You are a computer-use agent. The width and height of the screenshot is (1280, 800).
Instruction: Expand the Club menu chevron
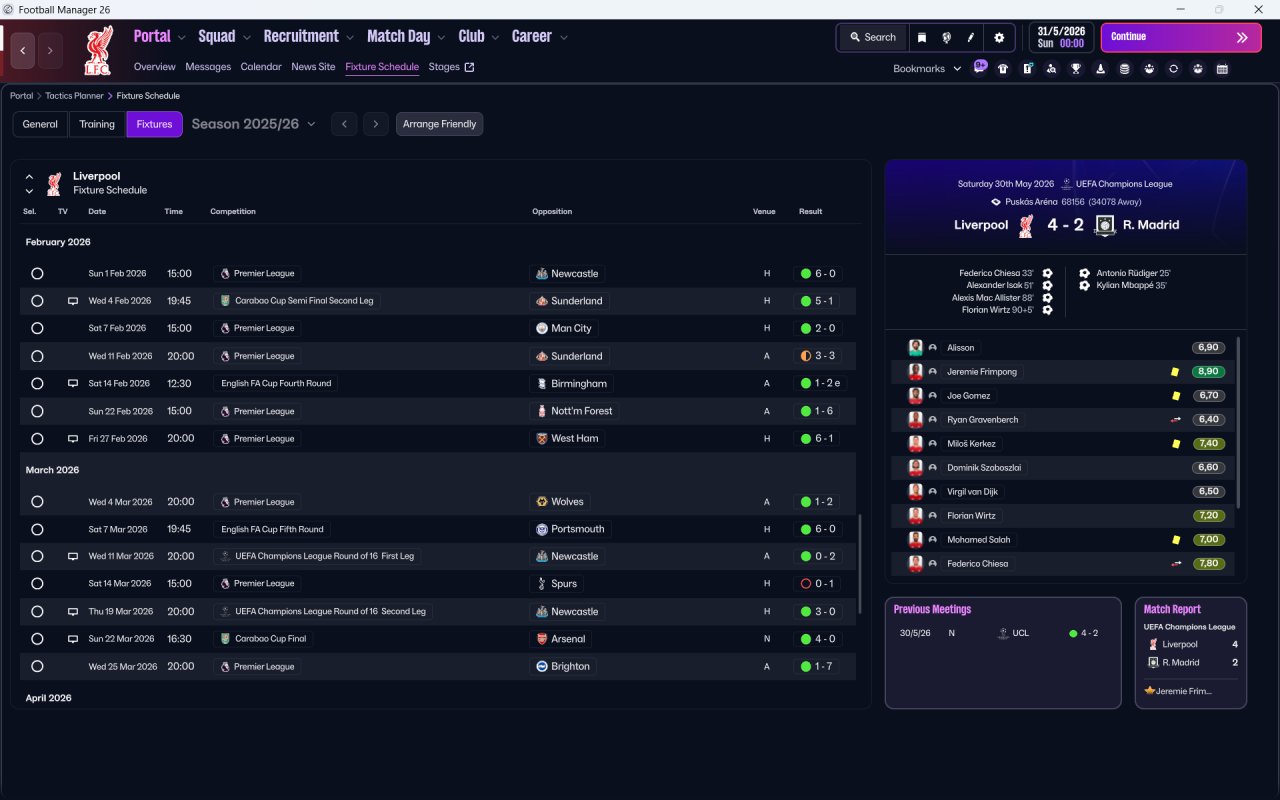coord(495,38)
